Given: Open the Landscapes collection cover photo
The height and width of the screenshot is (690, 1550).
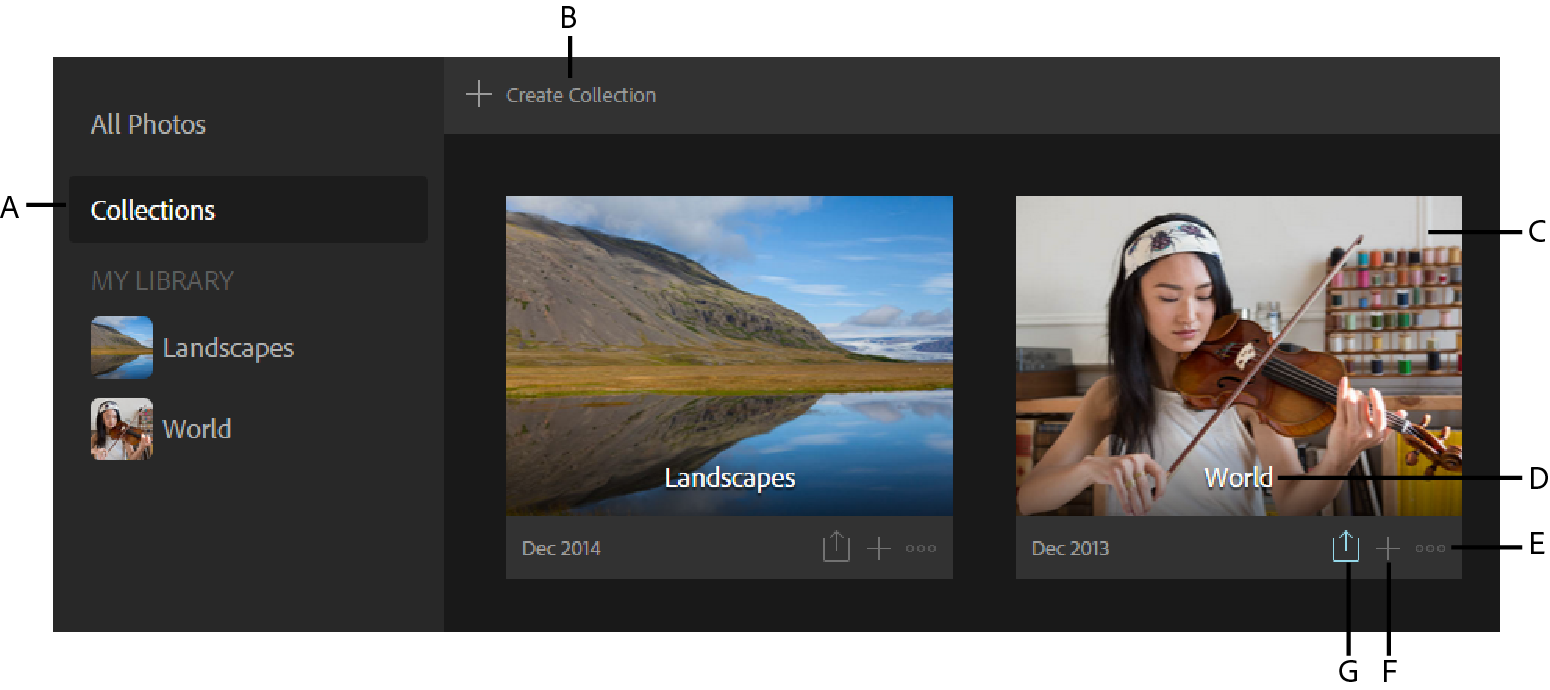Looking at the screenshot, I should (729, 356).
